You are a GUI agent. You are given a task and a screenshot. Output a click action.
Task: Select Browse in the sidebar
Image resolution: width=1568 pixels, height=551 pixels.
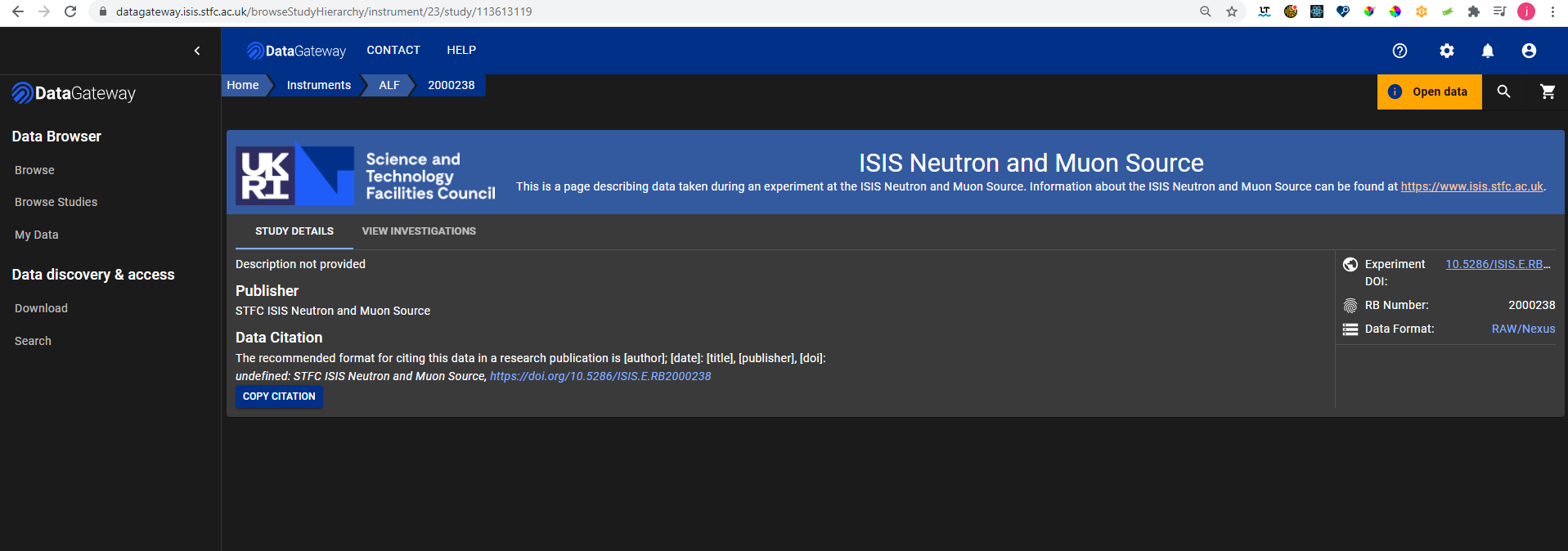coord(34,170)
